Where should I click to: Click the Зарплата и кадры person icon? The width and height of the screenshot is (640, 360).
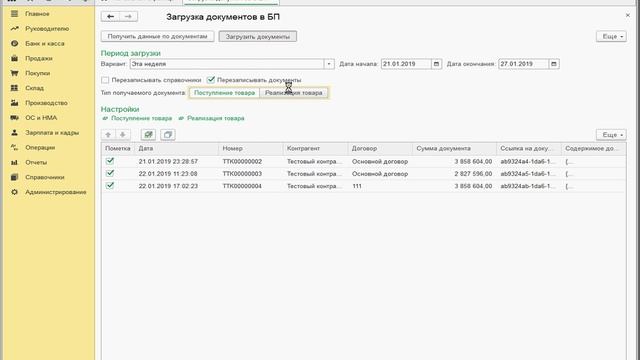(x=14, y=133)
